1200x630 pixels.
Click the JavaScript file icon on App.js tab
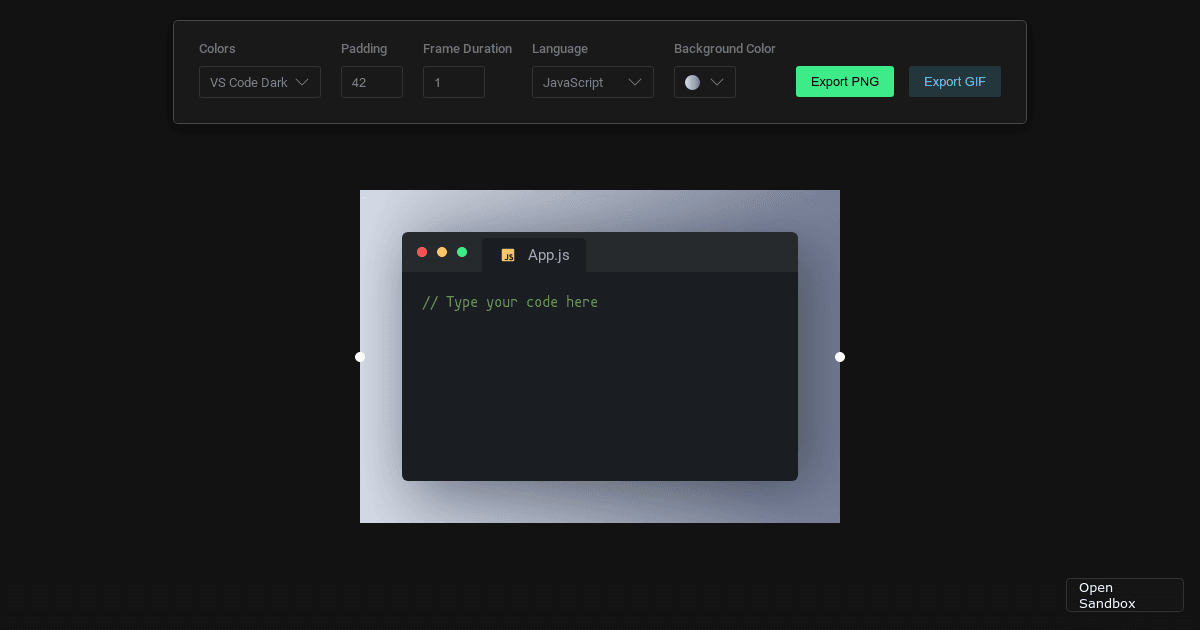[508, 255]
